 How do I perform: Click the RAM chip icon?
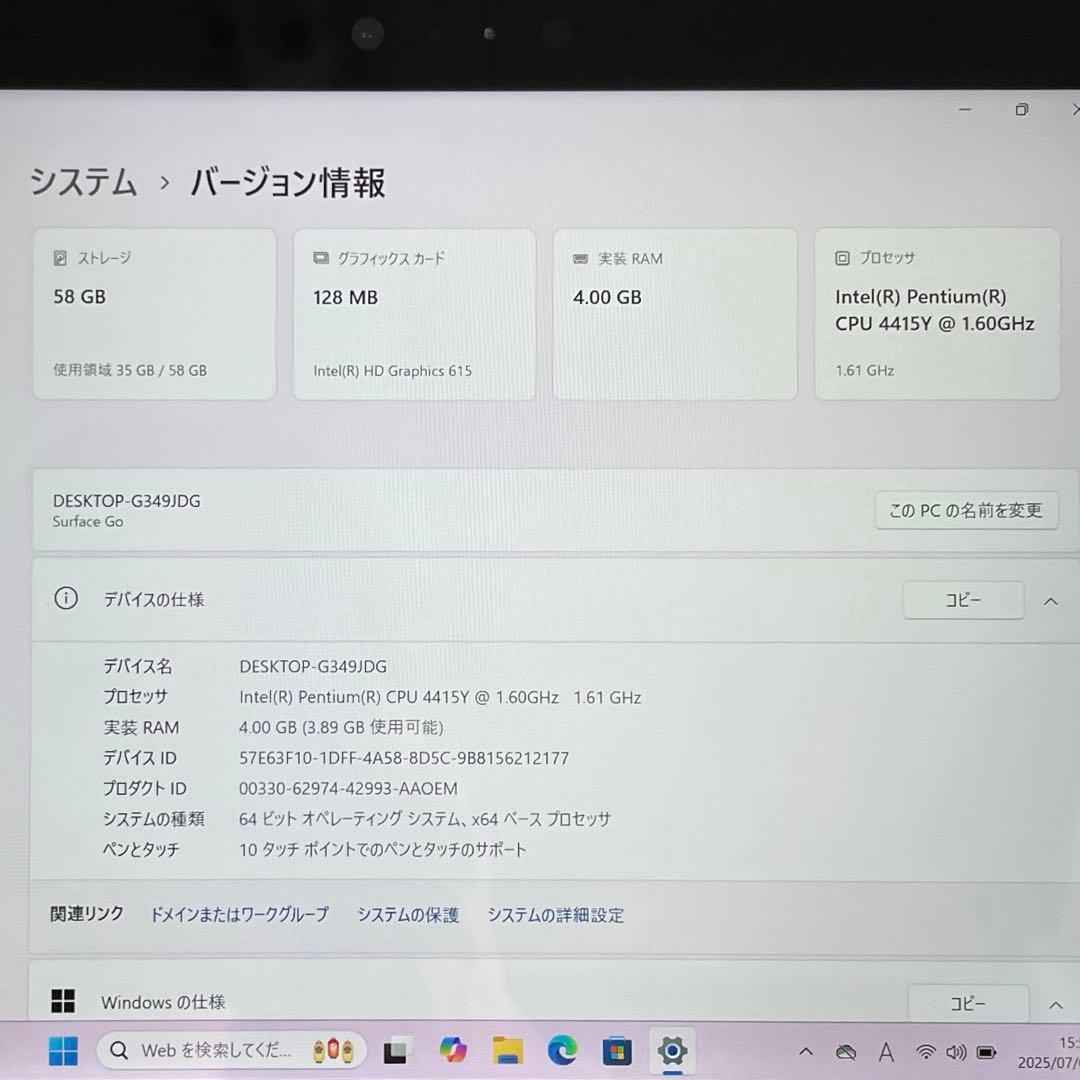[581, 258]
